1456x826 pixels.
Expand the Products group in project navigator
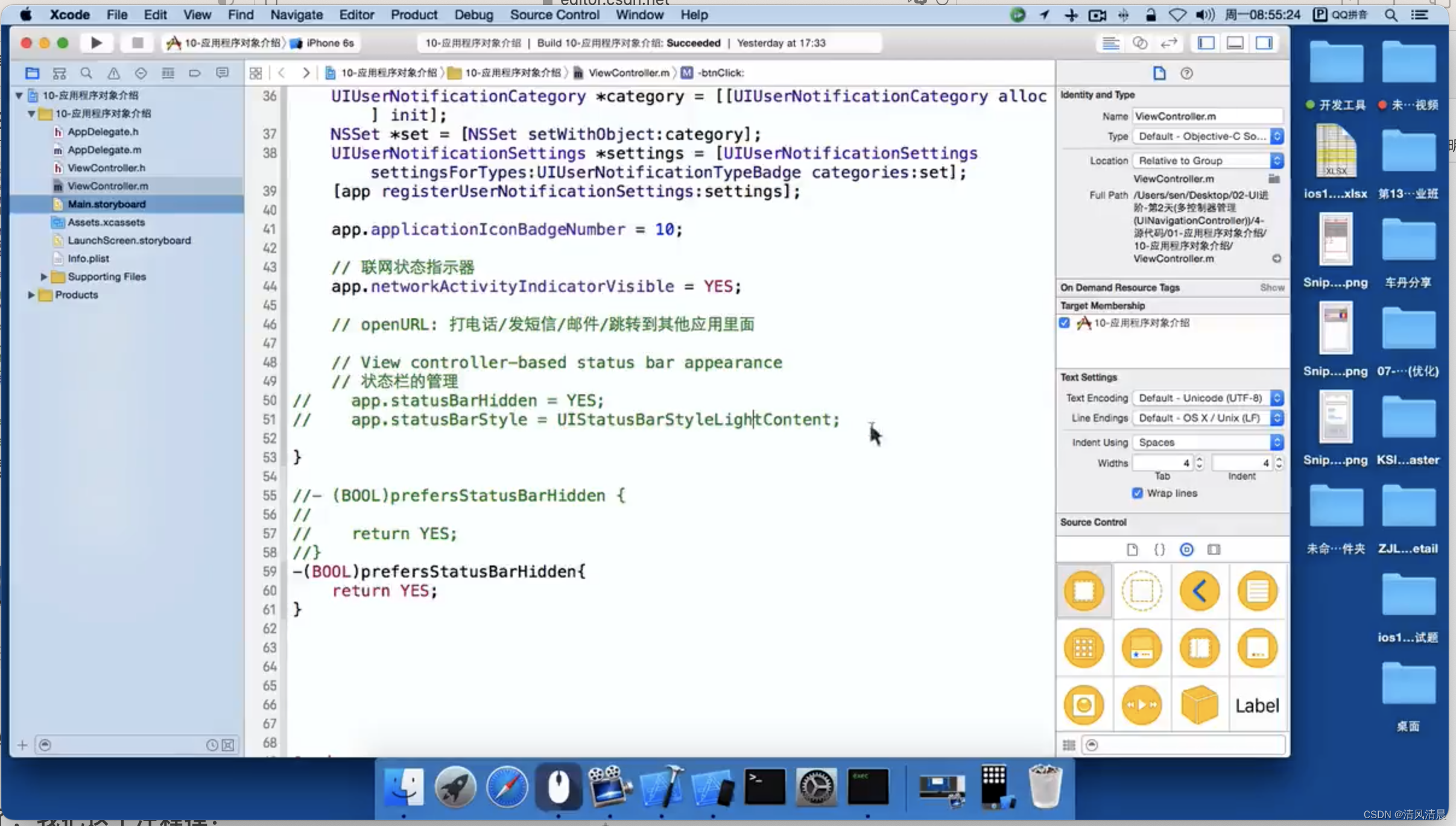pyautogui.click(x=31, y=294)
